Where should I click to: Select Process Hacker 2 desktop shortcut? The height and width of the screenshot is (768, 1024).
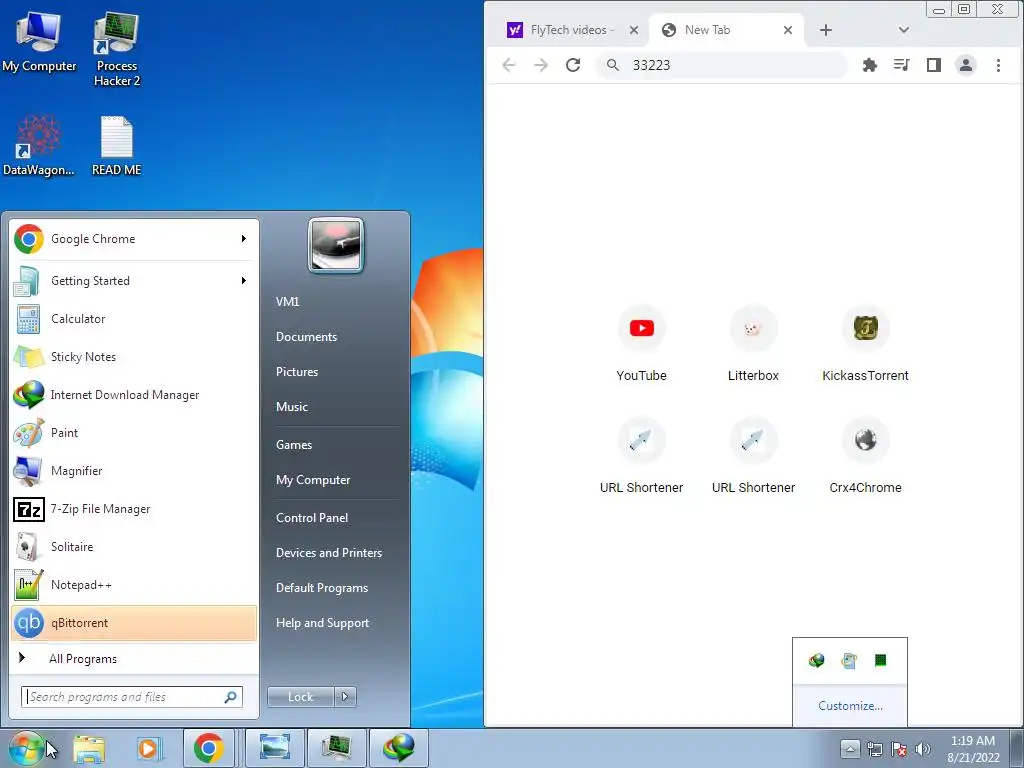point(116,49)
